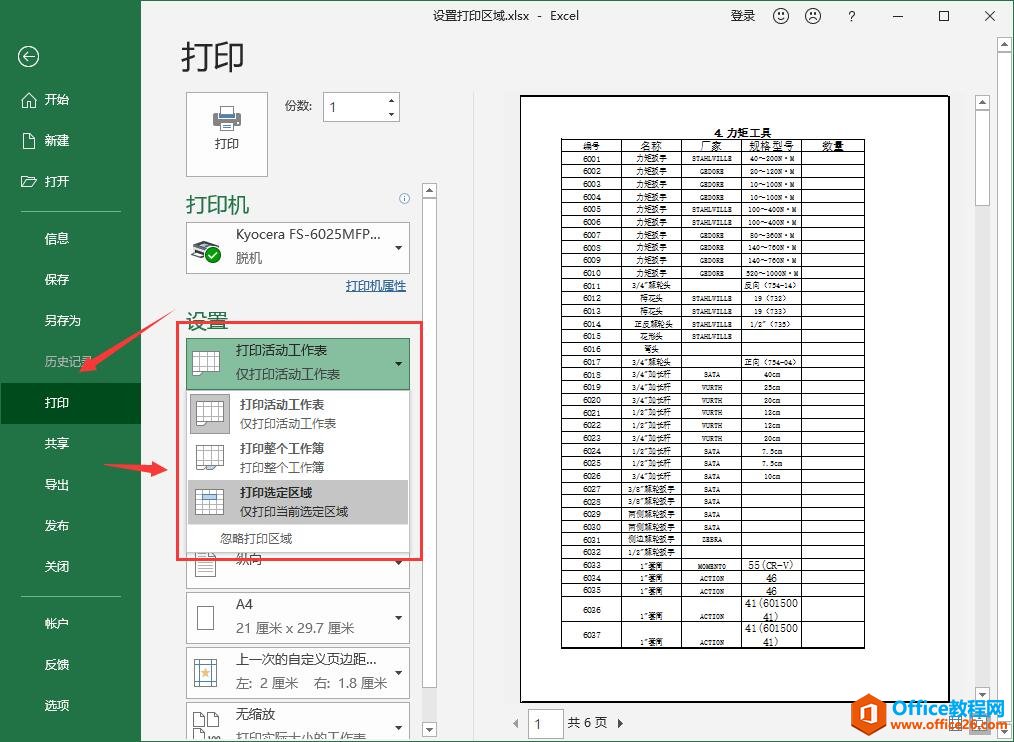Click the Kyocera printer status icon
This screenshot has height=742, width=1014.
click(x=206, y=250)
